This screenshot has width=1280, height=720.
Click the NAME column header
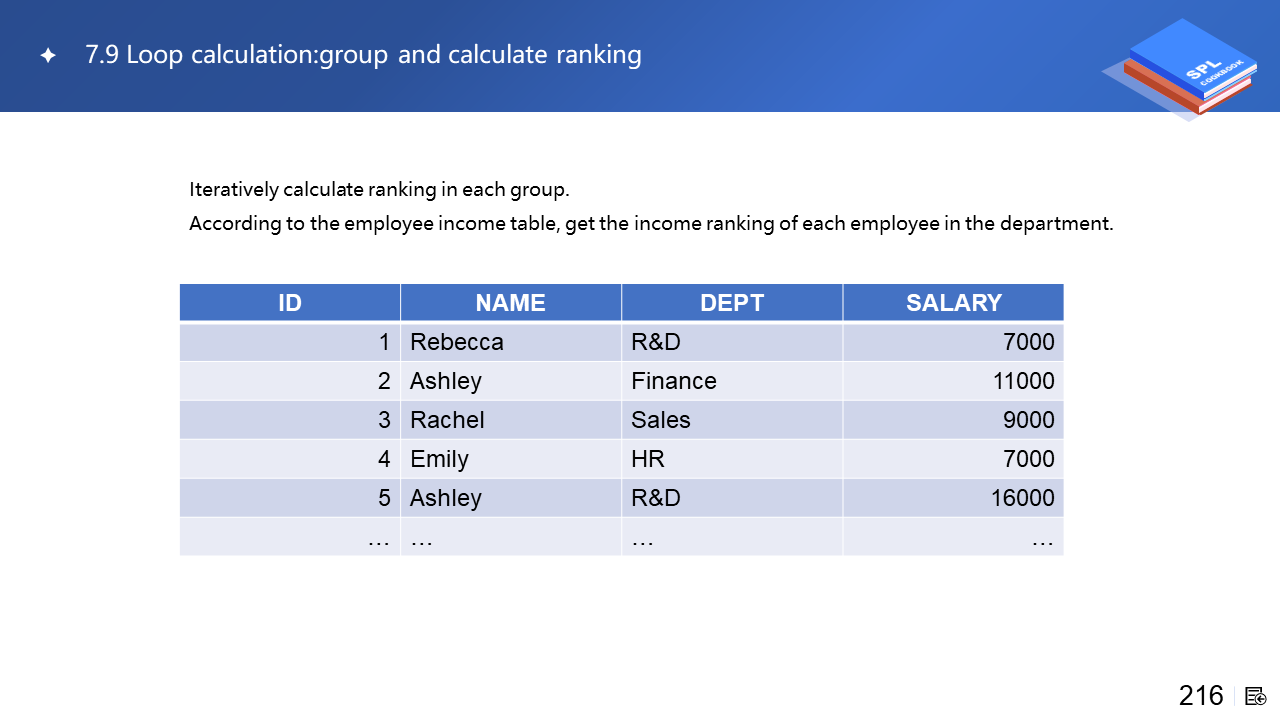click(x=510, y=303)
